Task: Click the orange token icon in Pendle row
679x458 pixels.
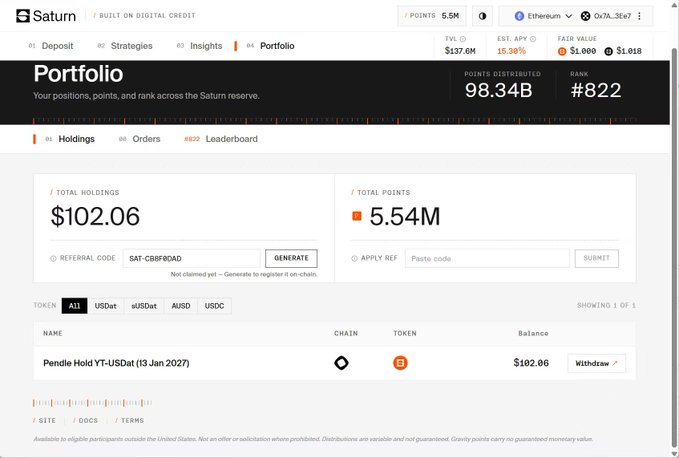Action: tap(400, 363)
